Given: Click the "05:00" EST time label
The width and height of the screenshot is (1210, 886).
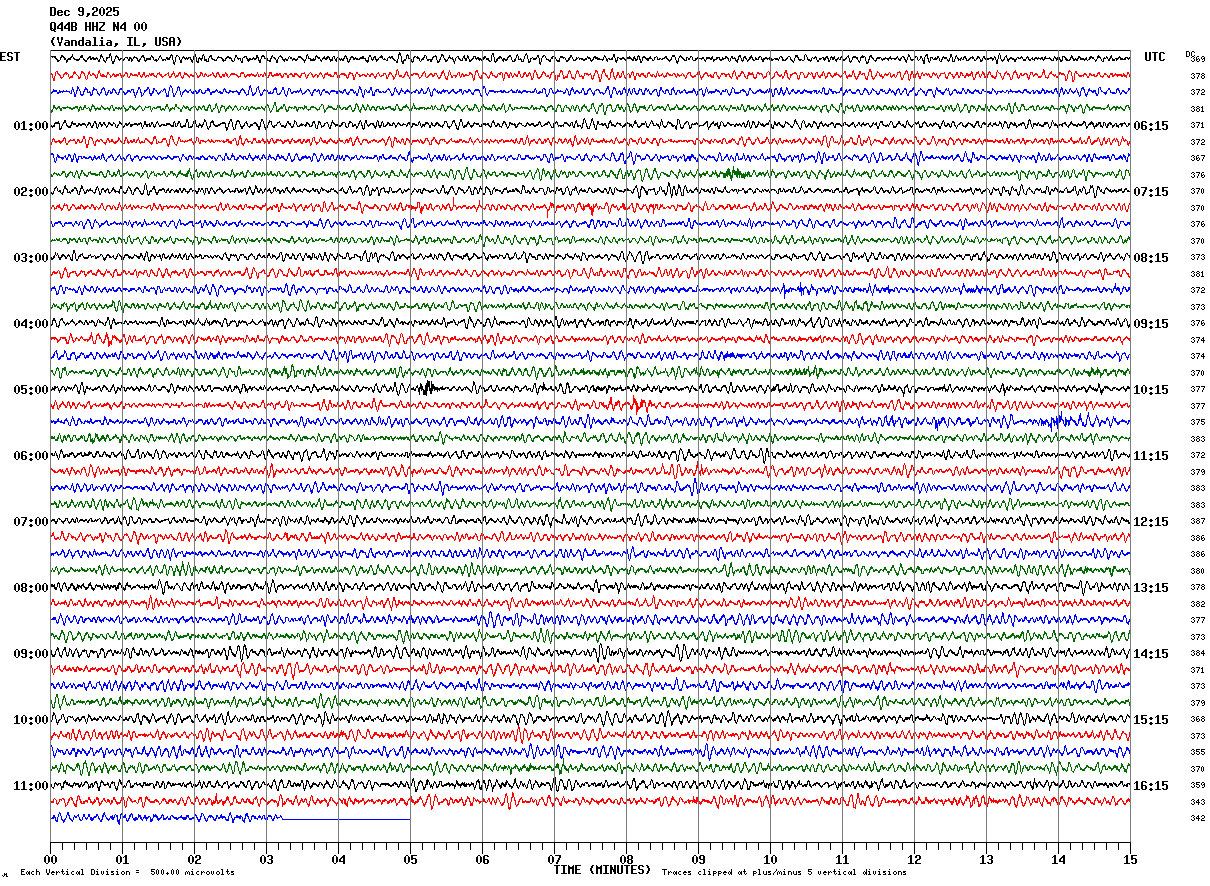Looking at the screenshot, I should tap(30, 390).
